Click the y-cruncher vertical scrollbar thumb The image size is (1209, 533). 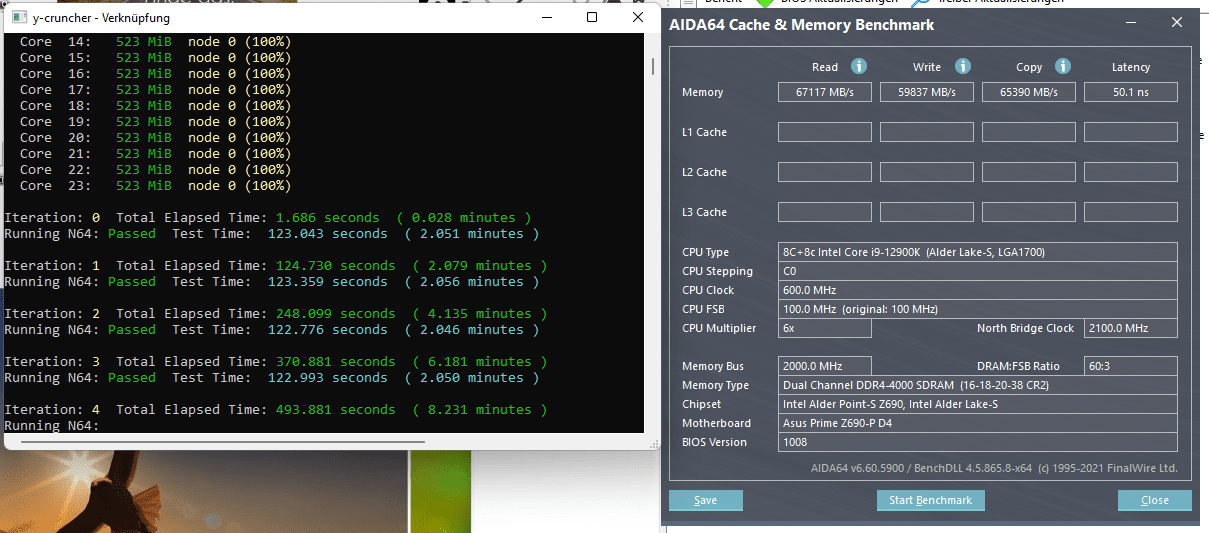[x=653, y=66]
